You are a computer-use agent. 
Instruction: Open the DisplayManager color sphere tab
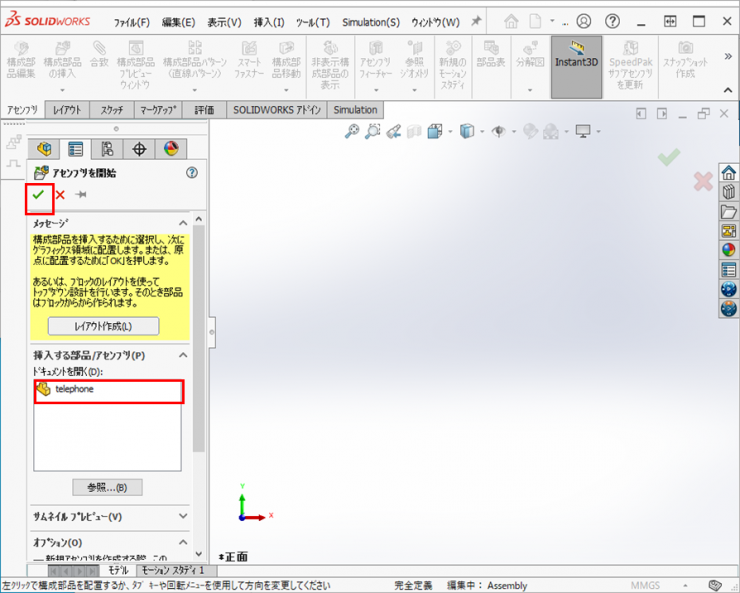coord(170,150)
